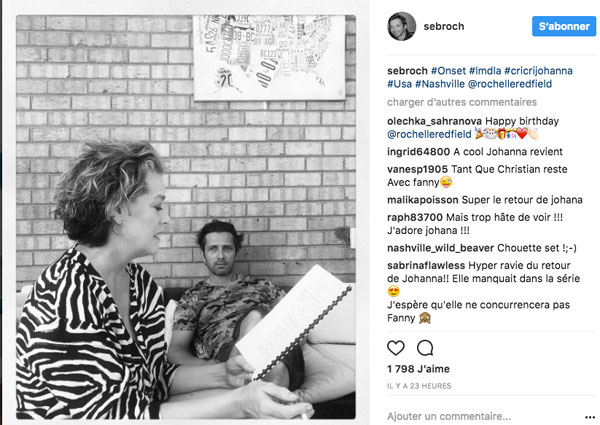Open the sebroch username at the top
Viewport: 600px width, 425px height.
tap(444, 26)
